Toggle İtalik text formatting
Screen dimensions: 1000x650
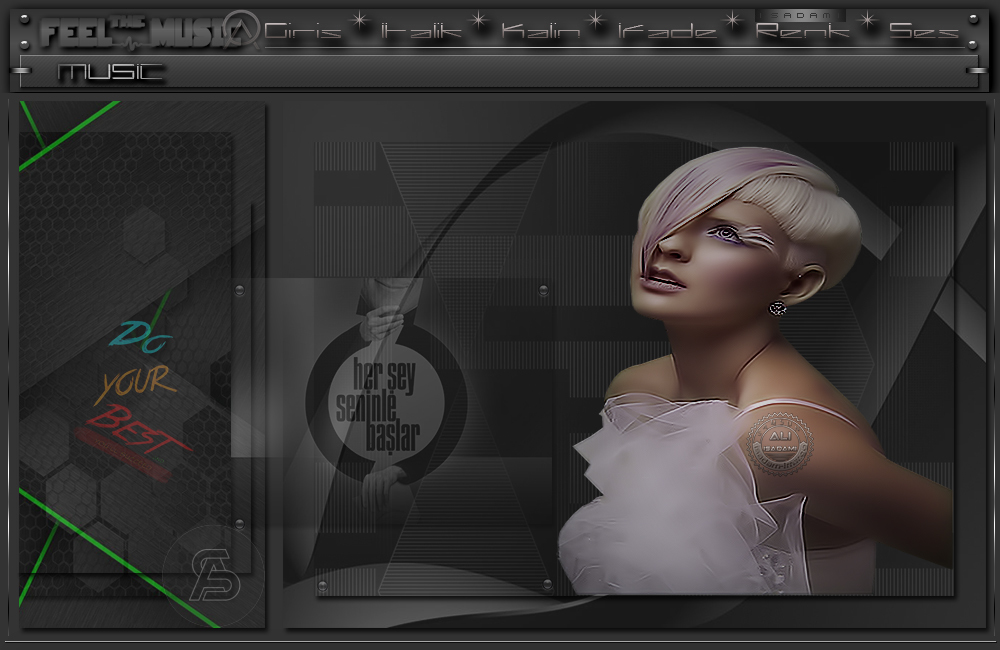pyautogui.click(x=420, y=32)
